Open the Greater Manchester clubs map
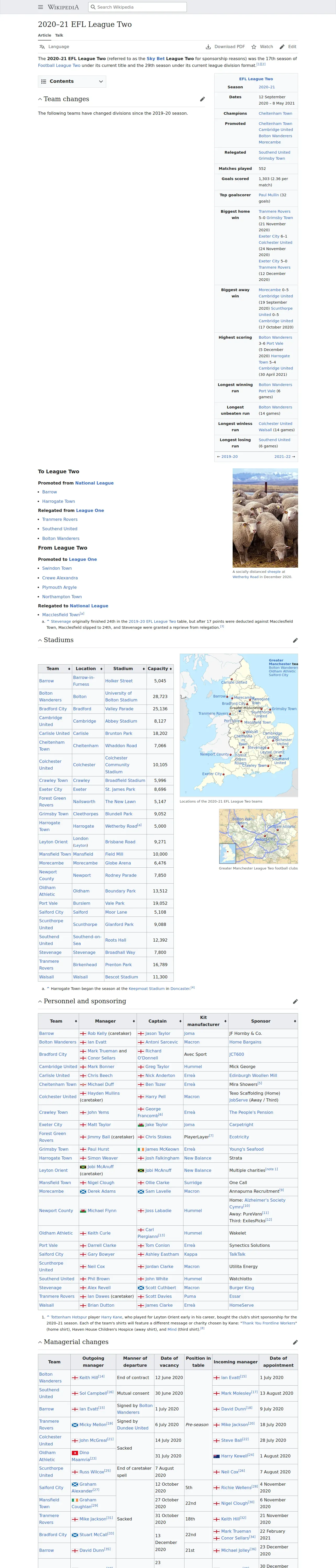This screenshot has width=336, height=1568. point(259,836)
